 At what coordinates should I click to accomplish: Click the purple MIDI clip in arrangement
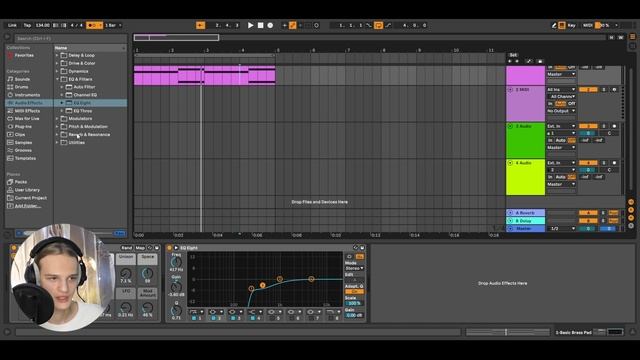(x=204, y=75)
